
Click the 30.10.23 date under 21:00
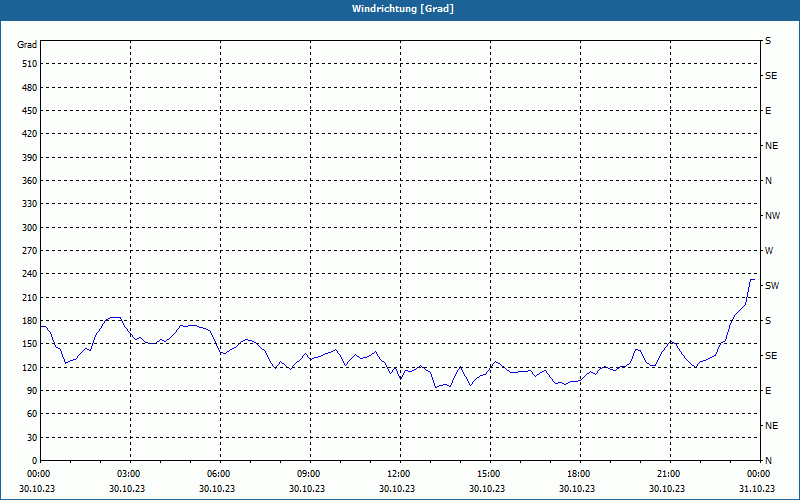667,488
